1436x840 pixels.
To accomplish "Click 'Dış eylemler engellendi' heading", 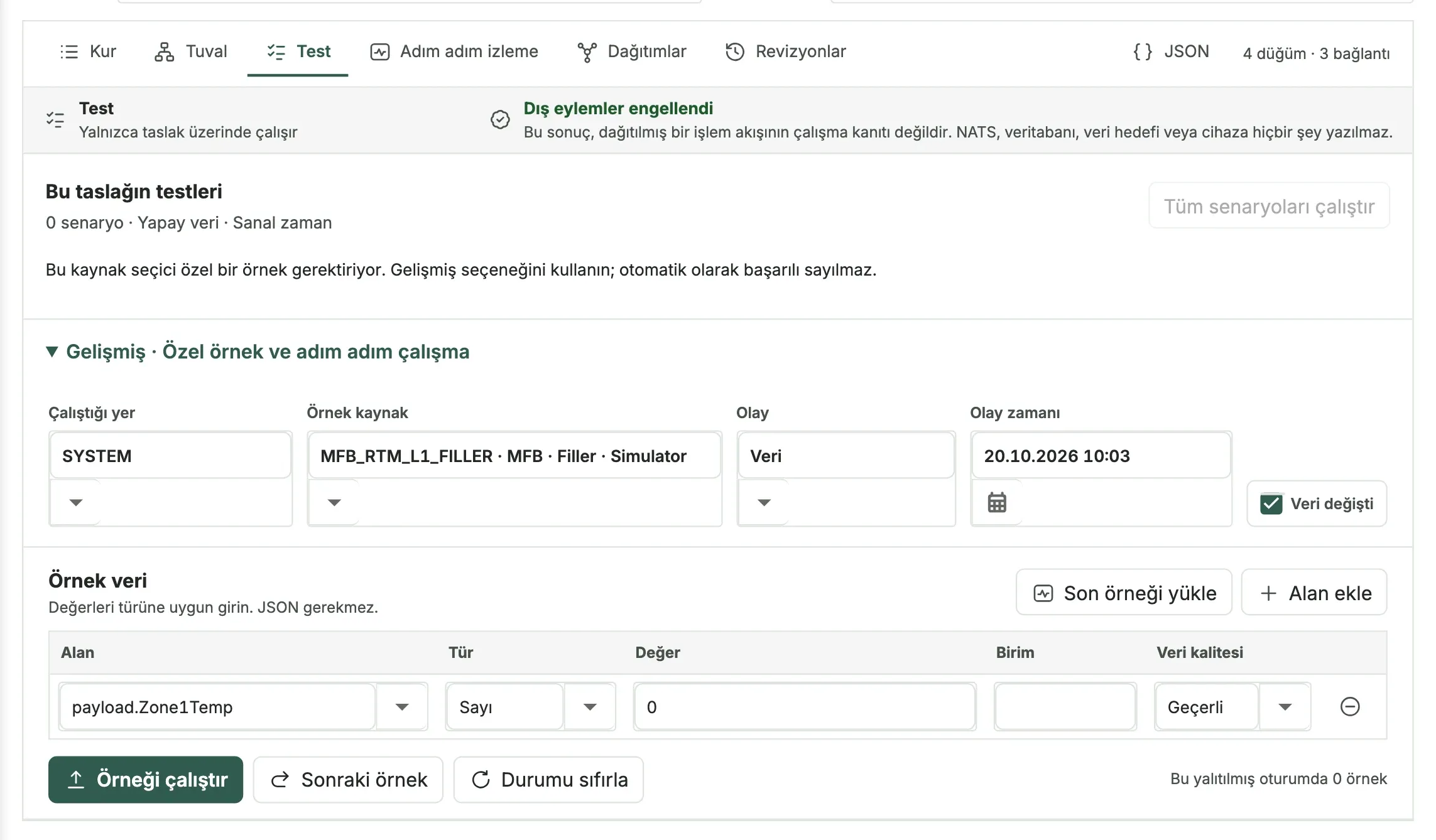I will point(618,109).
